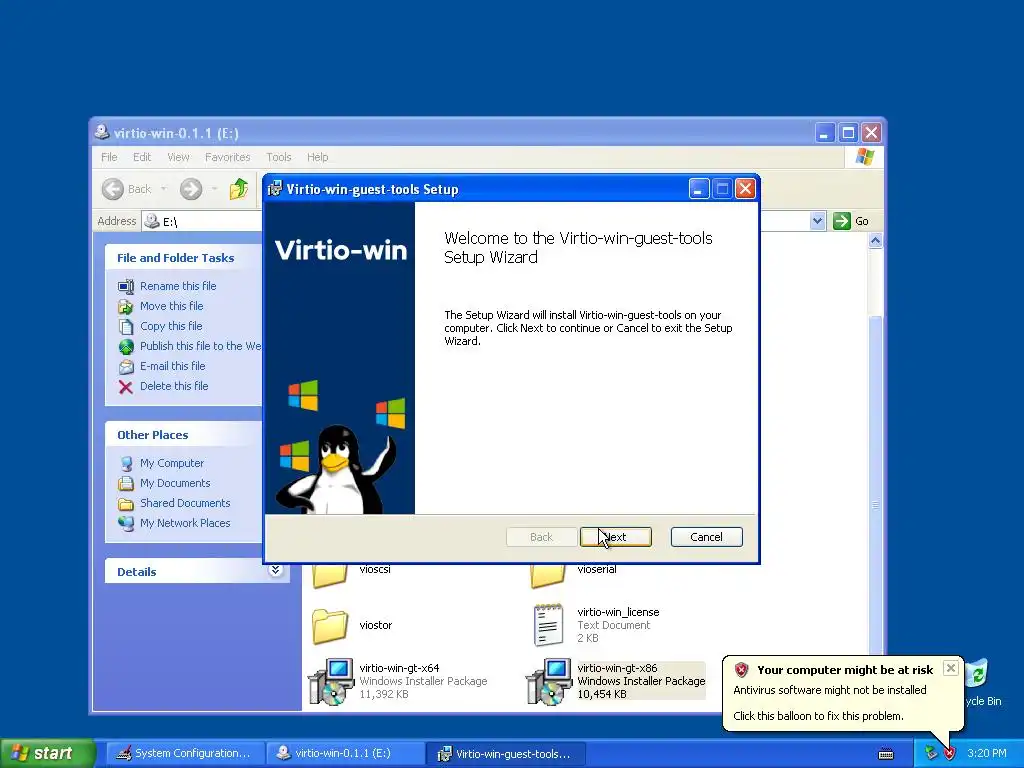Image resolution: width=1024 pixels, height=768 pixels.
Task: Collapse the File and Folder Tasks header
Action: [x=183, y=258]
